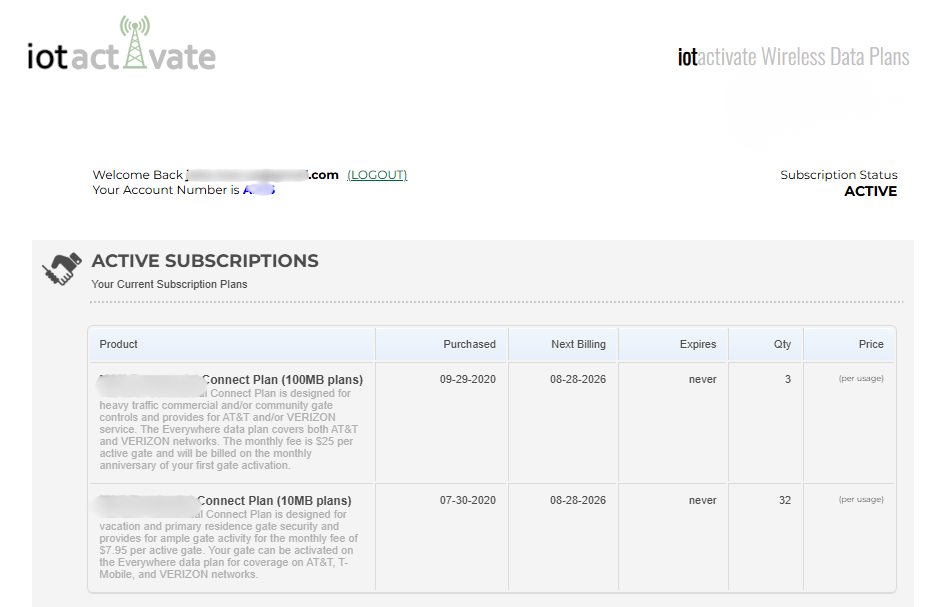Click the Subscription Status label
The height and width of the screenshot is (607, 944).
[839, 175]
